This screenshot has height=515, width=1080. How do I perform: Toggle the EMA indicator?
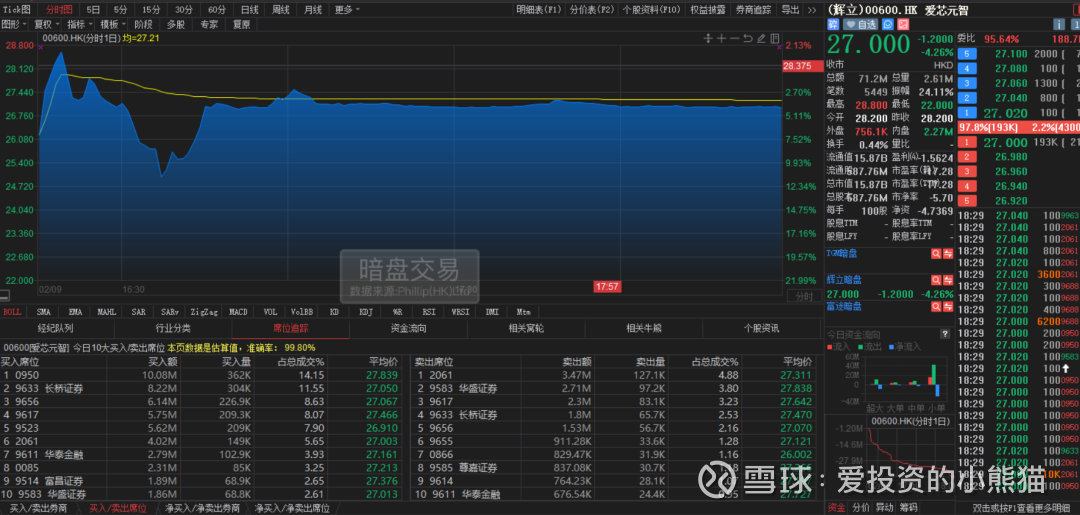75,312
